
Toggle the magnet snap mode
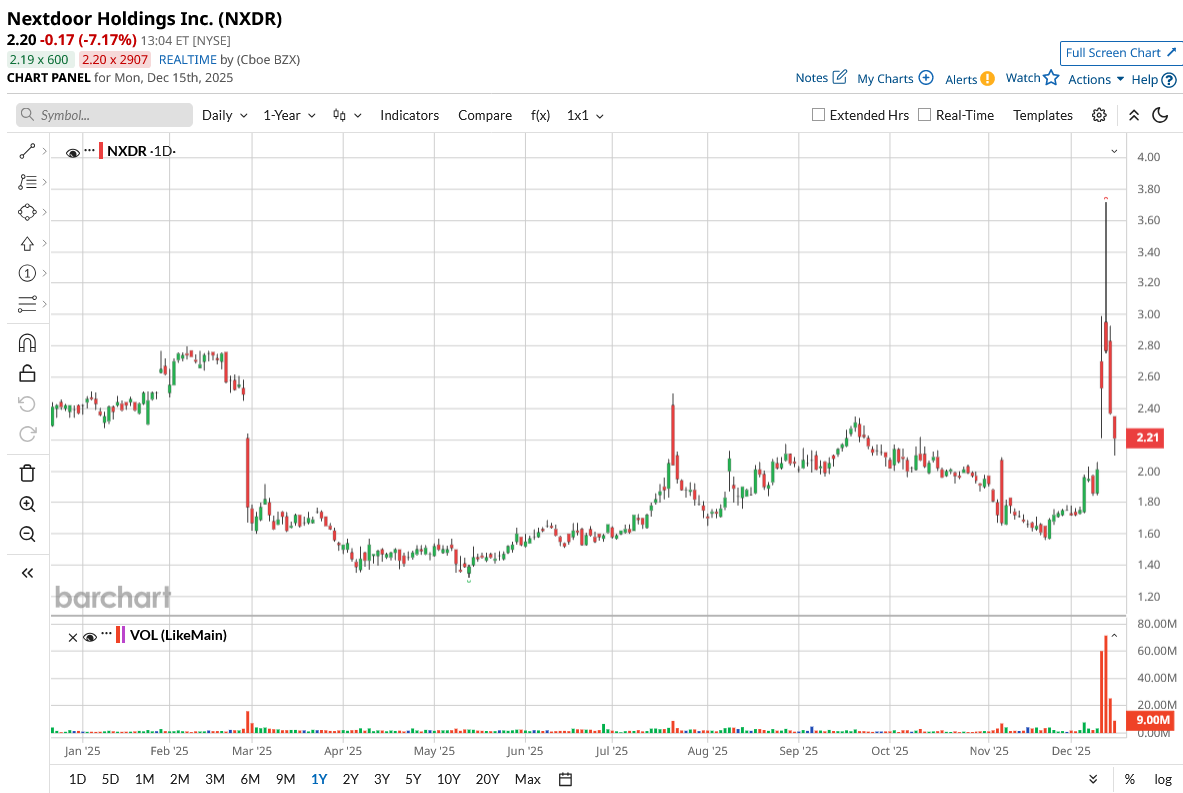[27, 343]
